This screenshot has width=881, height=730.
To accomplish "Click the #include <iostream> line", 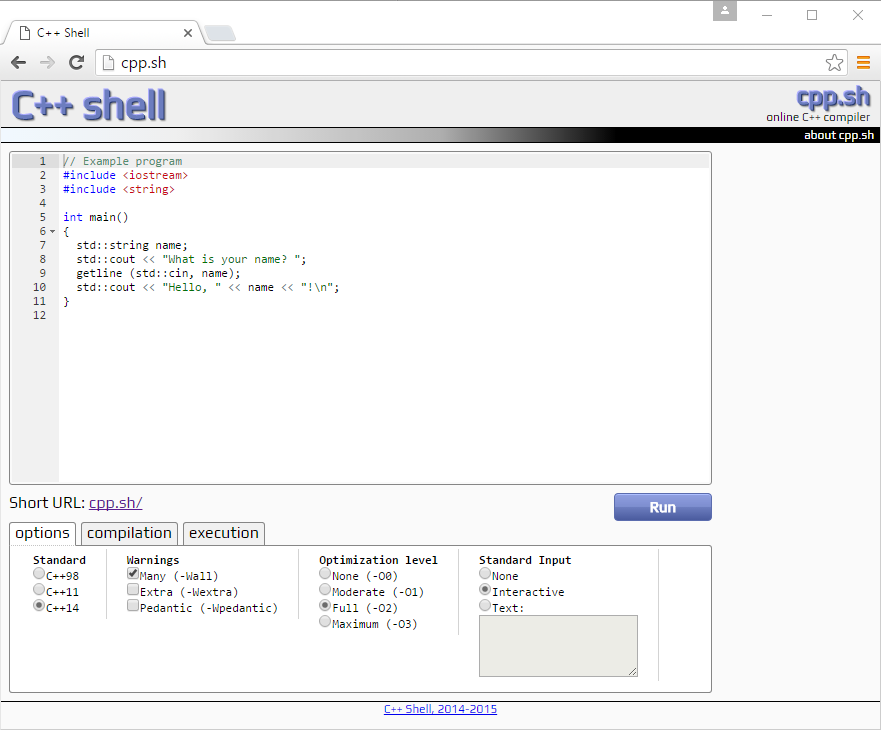I will pos(125,175).
